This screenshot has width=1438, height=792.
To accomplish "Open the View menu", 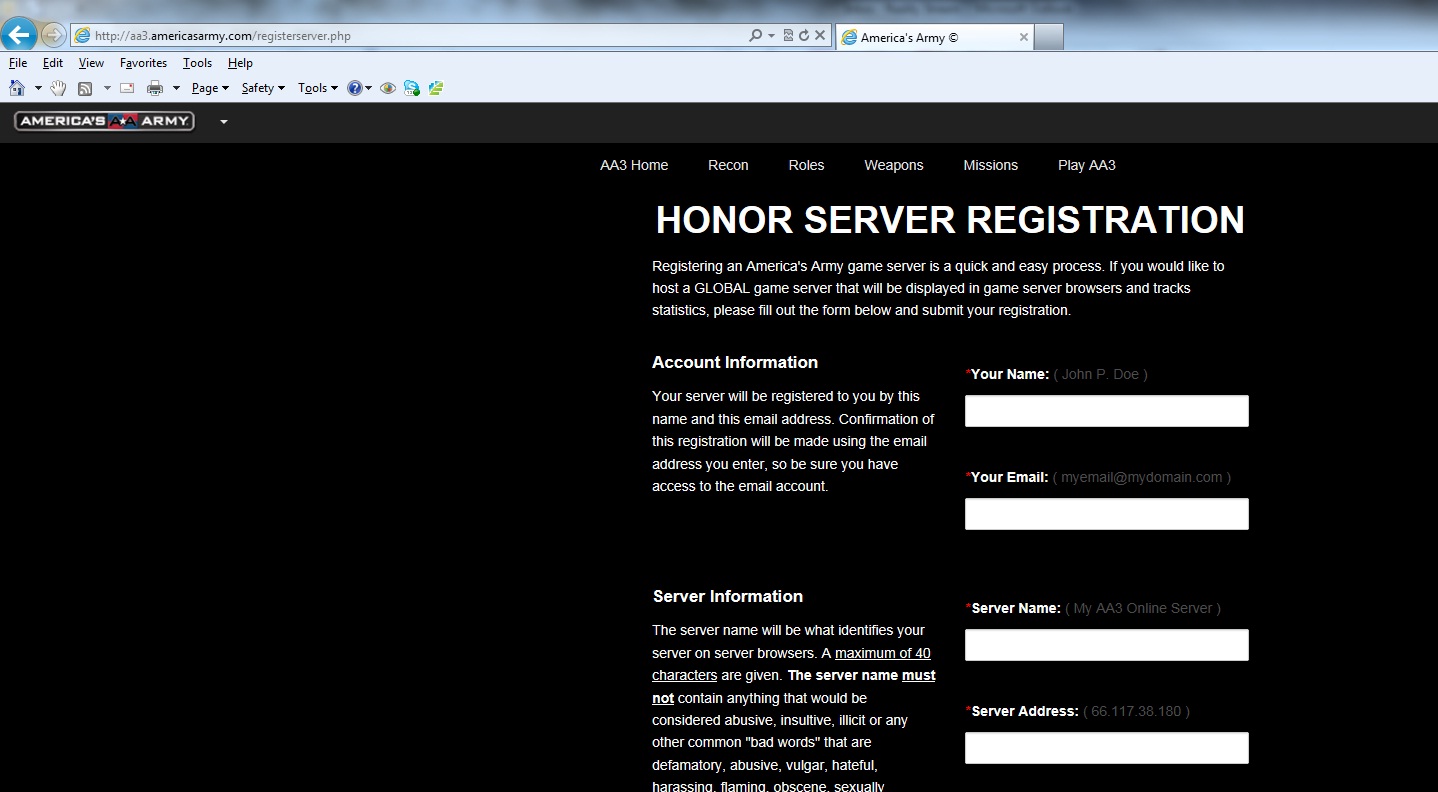I will click(x=91, y=63).
